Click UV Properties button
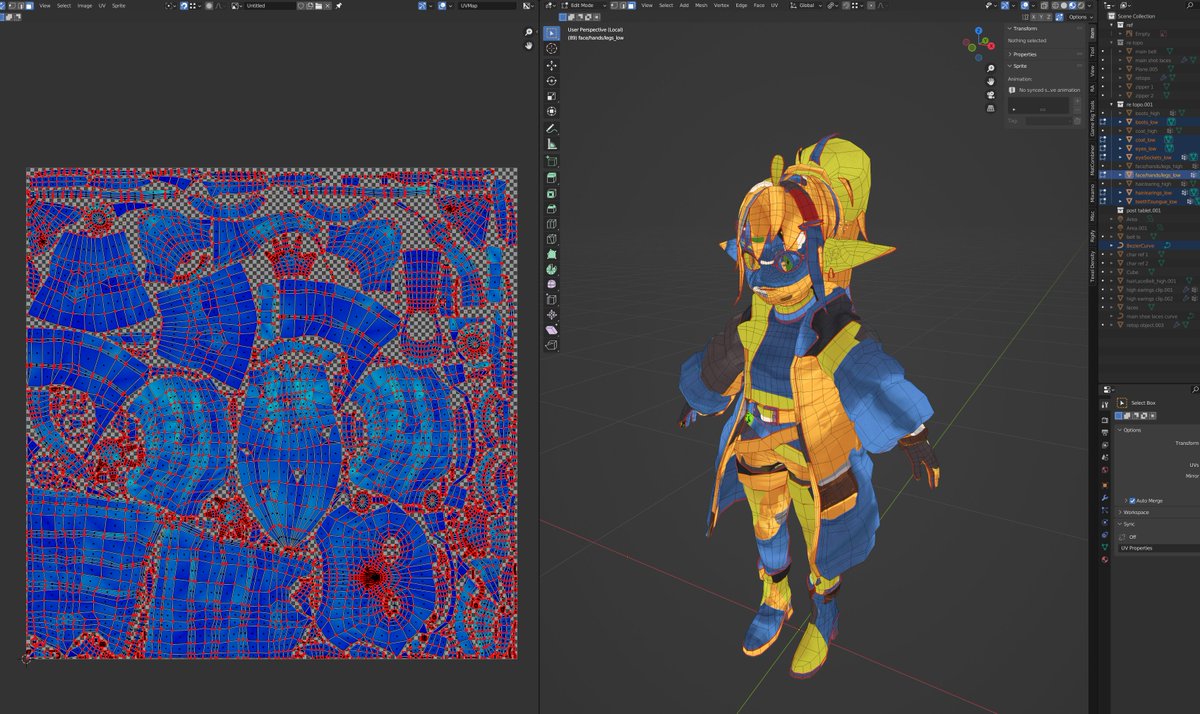The image size is (1200, 714). 1157,548
